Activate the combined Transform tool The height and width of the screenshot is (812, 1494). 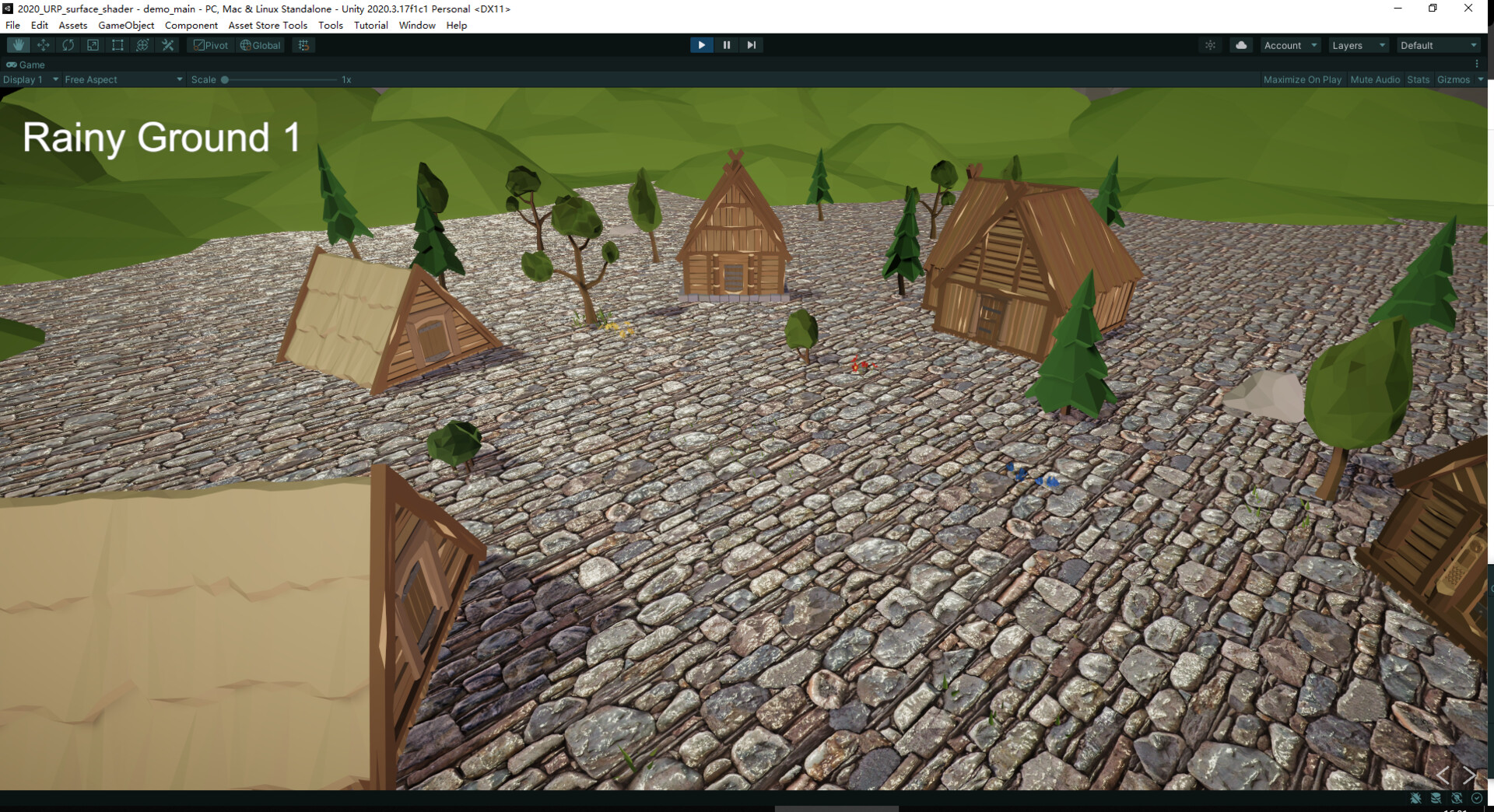pos(142,44)
